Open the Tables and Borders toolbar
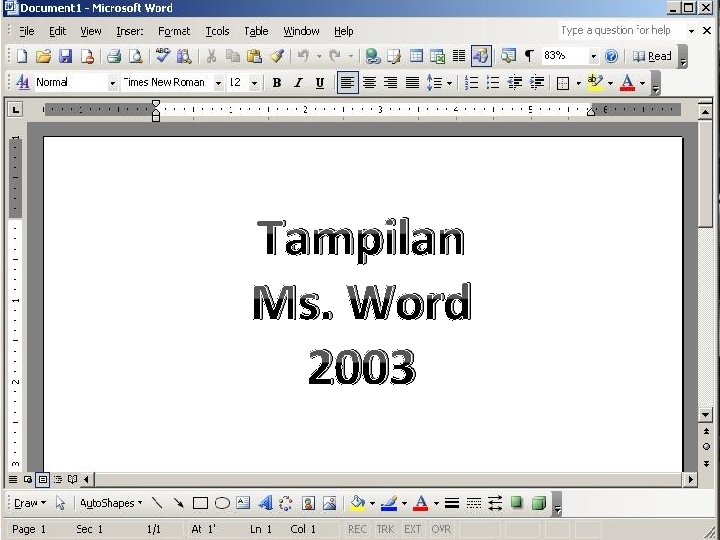Screen dimensions: 720x540 point(394,56)
